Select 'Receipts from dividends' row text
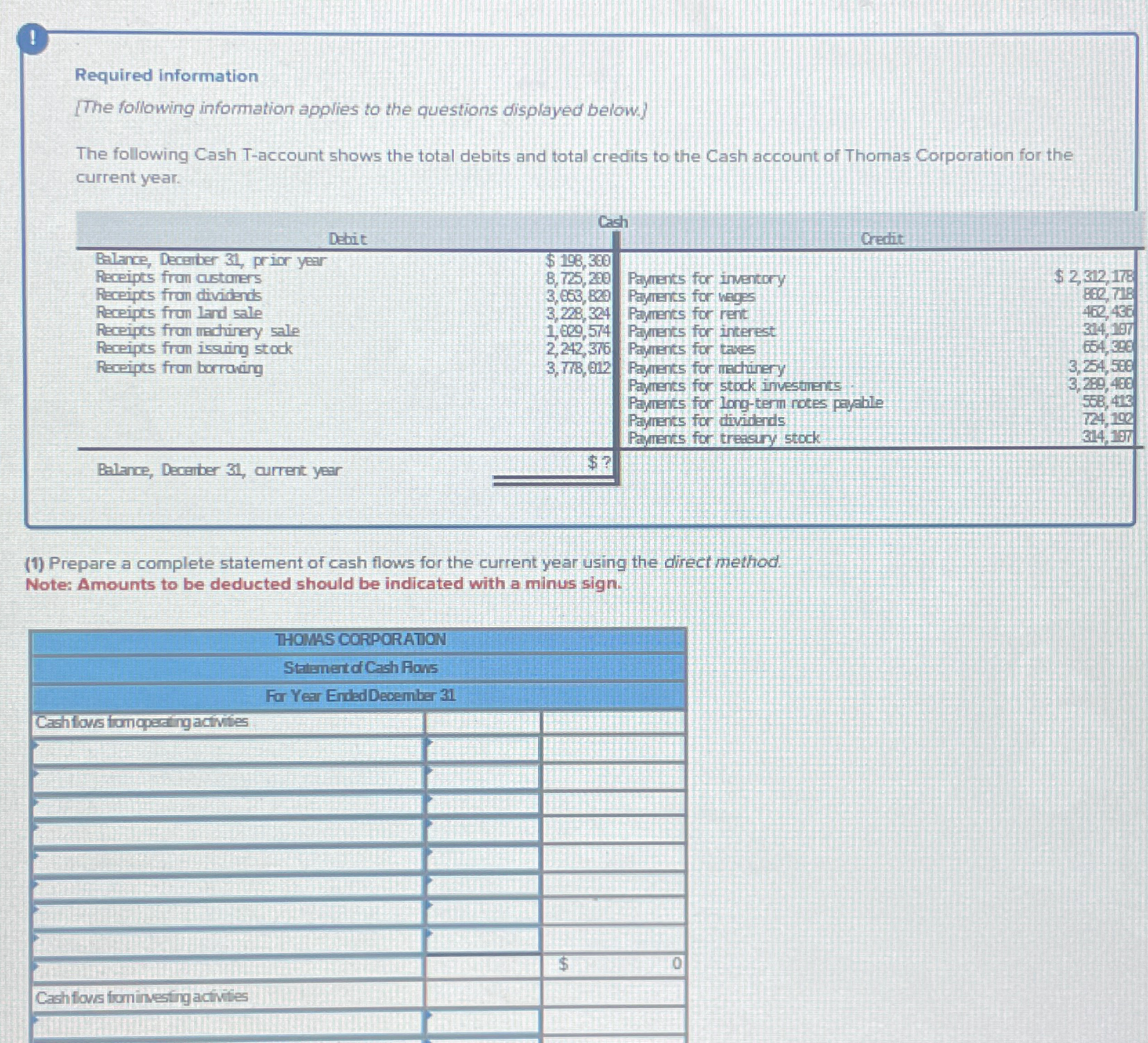This screenshot has height=1043, width=1148. point(178,295)
